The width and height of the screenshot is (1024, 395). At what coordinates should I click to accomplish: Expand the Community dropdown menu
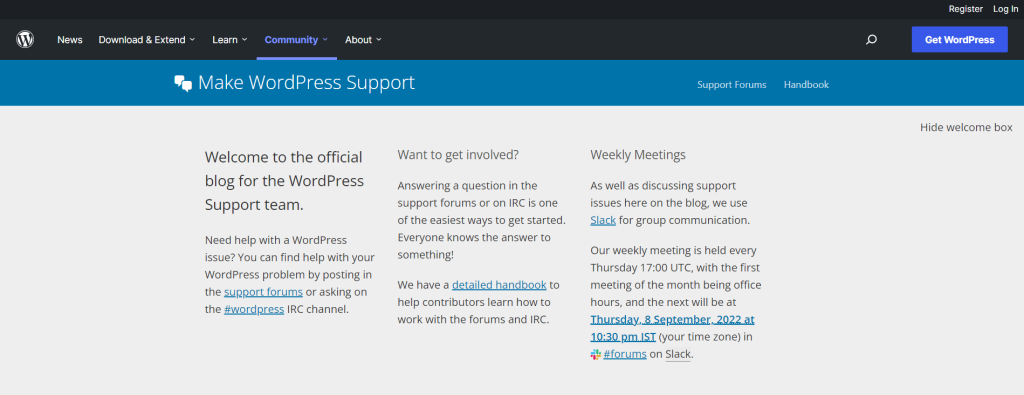pos(296,40)
